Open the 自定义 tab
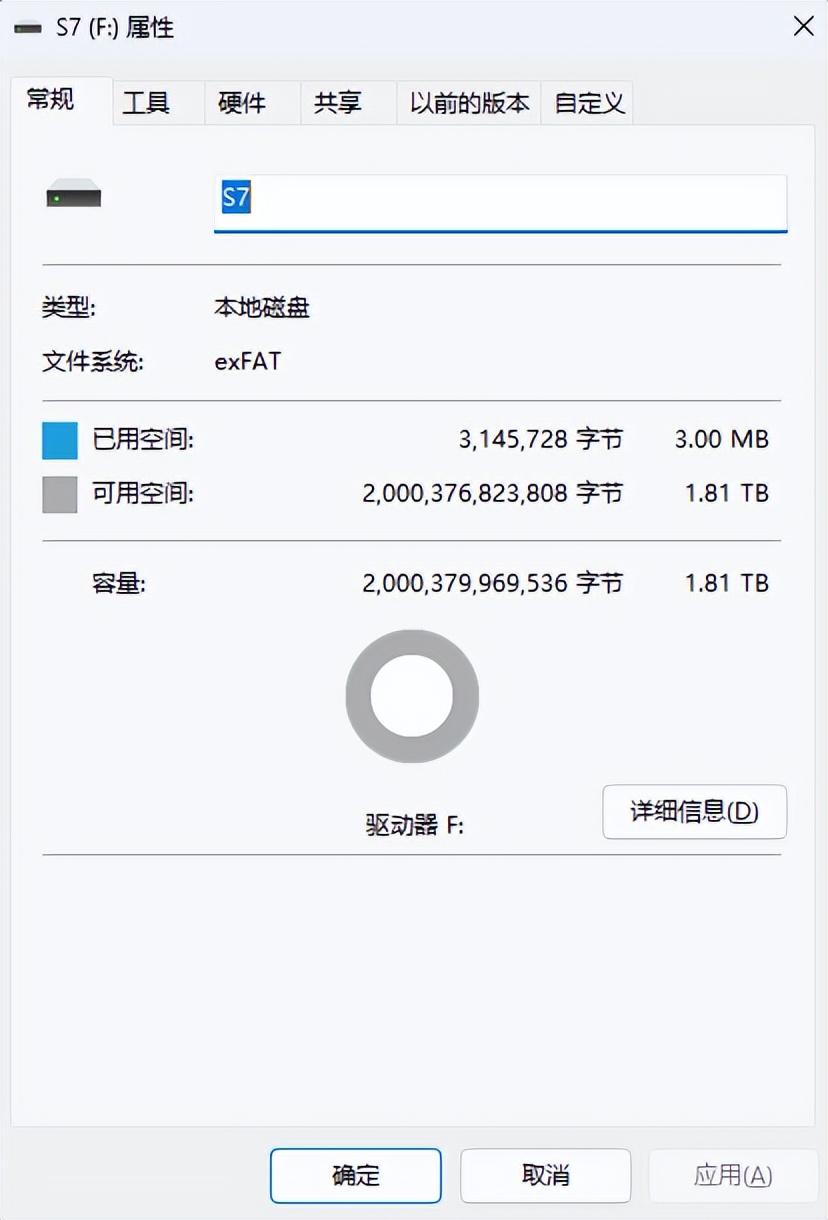This screenshot has height=1220, width=828. [x=588, y=102]
